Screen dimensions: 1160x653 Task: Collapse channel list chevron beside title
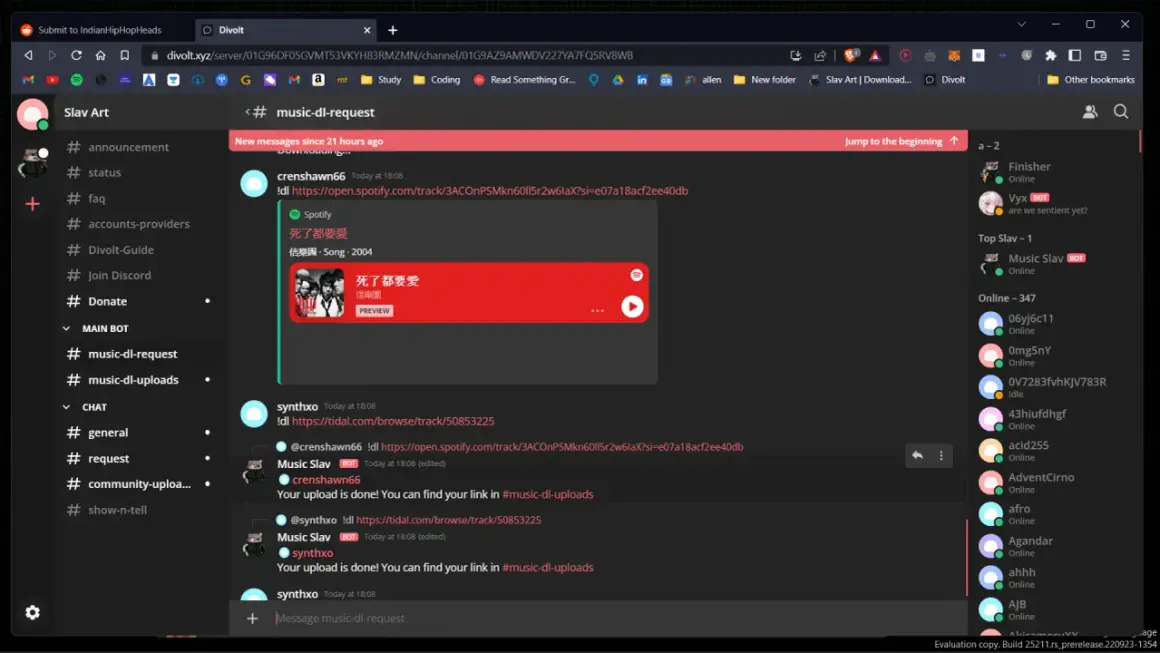[x=248, y=112]
